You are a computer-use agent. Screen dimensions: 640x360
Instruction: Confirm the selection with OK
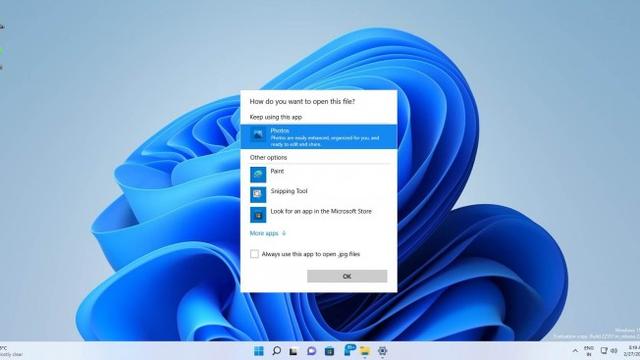(x=347, y=276)
